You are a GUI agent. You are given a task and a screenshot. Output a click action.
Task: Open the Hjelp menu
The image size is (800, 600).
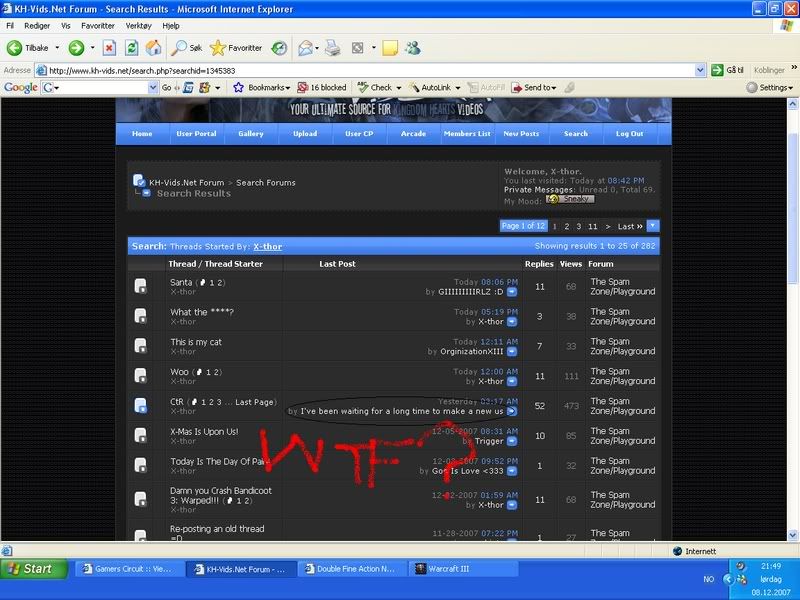click(171, 26)
